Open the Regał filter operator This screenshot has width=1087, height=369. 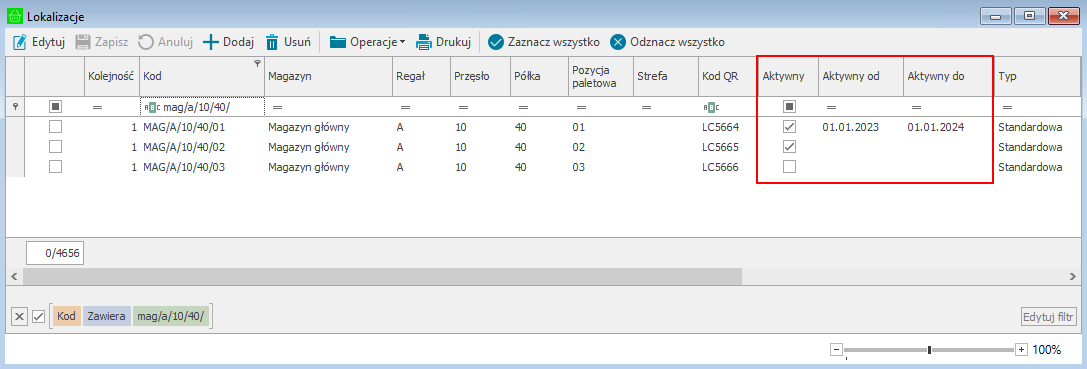pyautogui.click(x=406, y=108)
